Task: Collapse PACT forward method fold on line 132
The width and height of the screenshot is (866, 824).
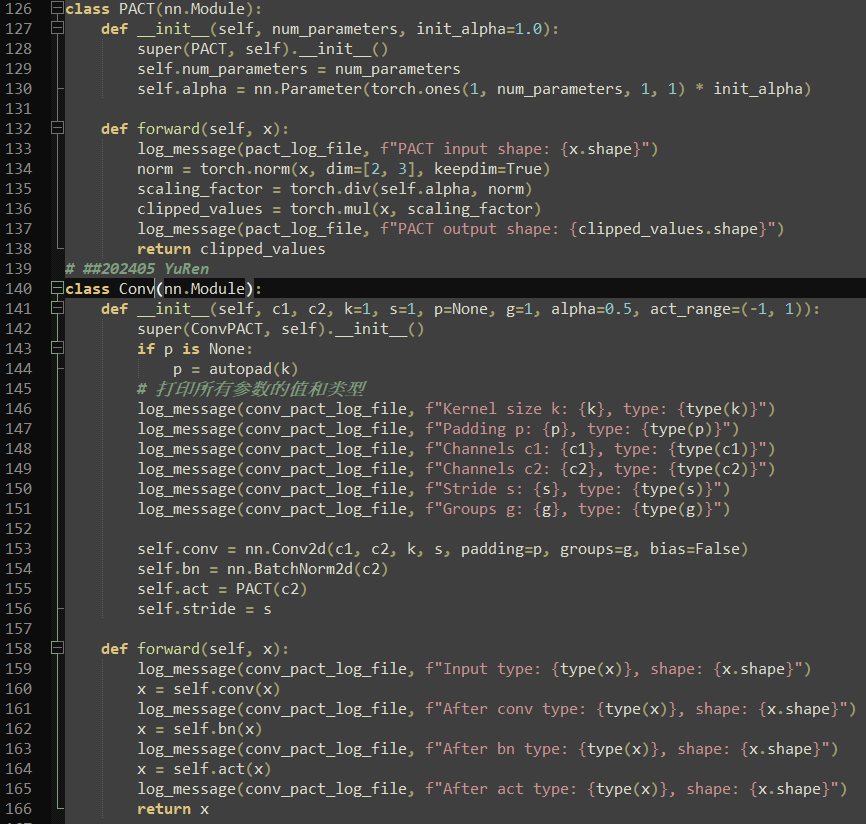Action: [57, 129]
